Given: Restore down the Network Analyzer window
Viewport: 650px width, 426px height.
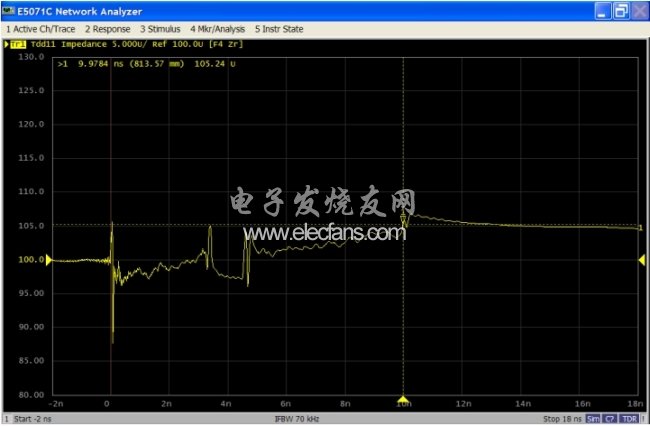Looking at the screenshot, I should tap(621, 11).
